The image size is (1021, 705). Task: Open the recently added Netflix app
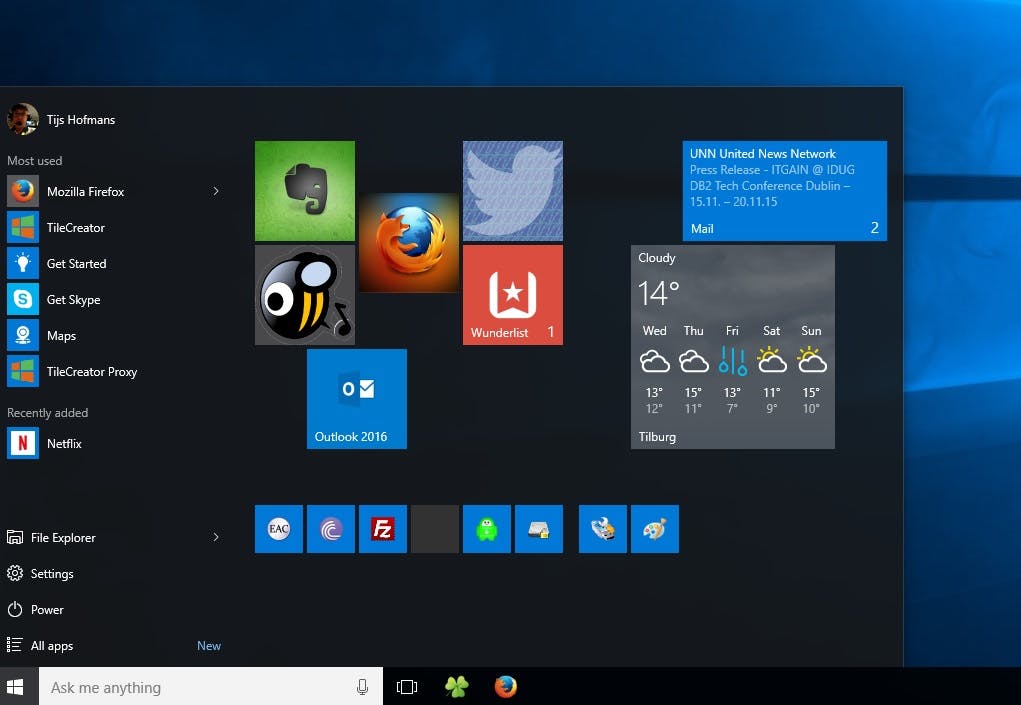pyautogui.click(x=64, y=443)
